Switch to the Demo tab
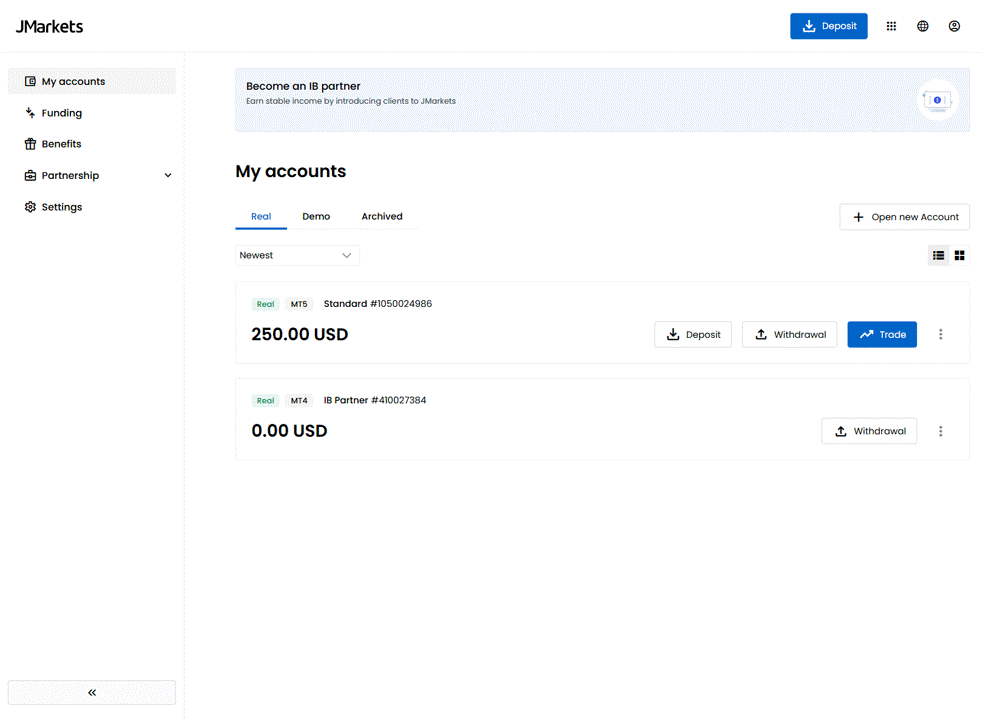 pyautogui.click(x=316, y=216)
